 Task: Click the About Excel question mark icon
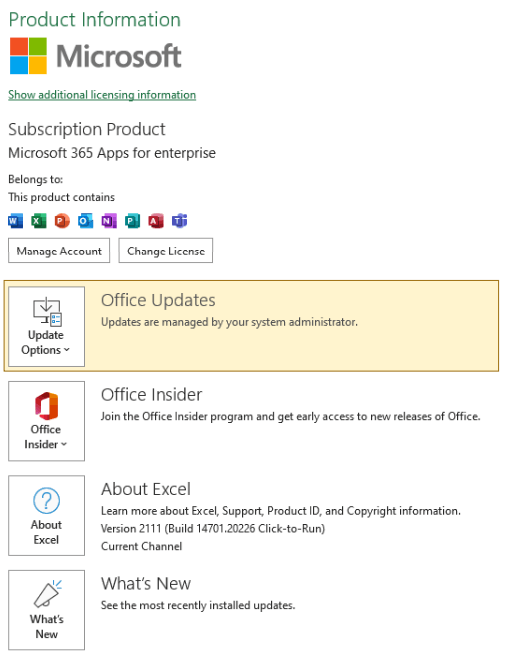click(46, 500)
